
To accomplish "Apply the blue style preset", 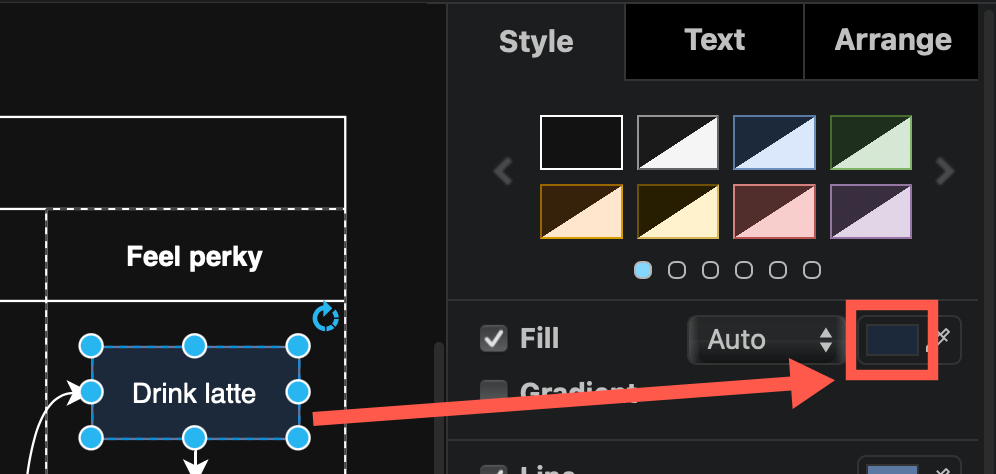I will click(774, 142).
